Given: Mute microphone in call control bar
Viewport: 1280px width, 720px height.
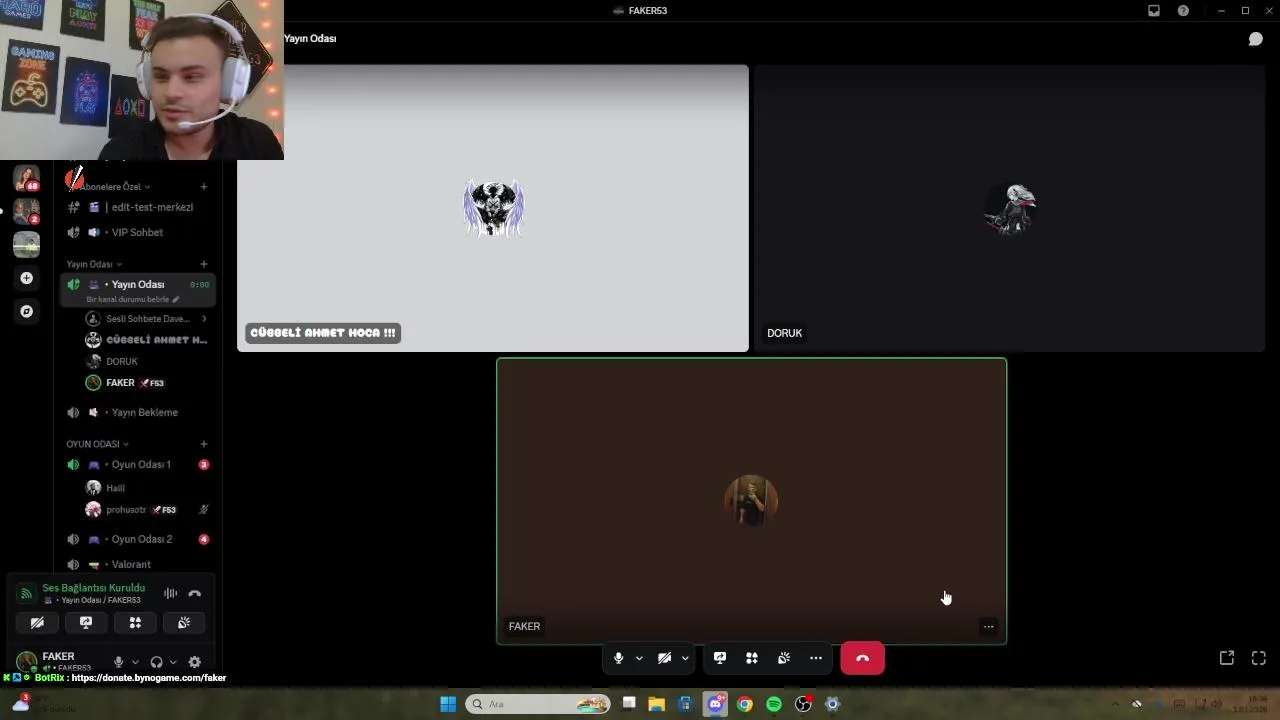Looking at the screenshot, I should click(618, 658).
